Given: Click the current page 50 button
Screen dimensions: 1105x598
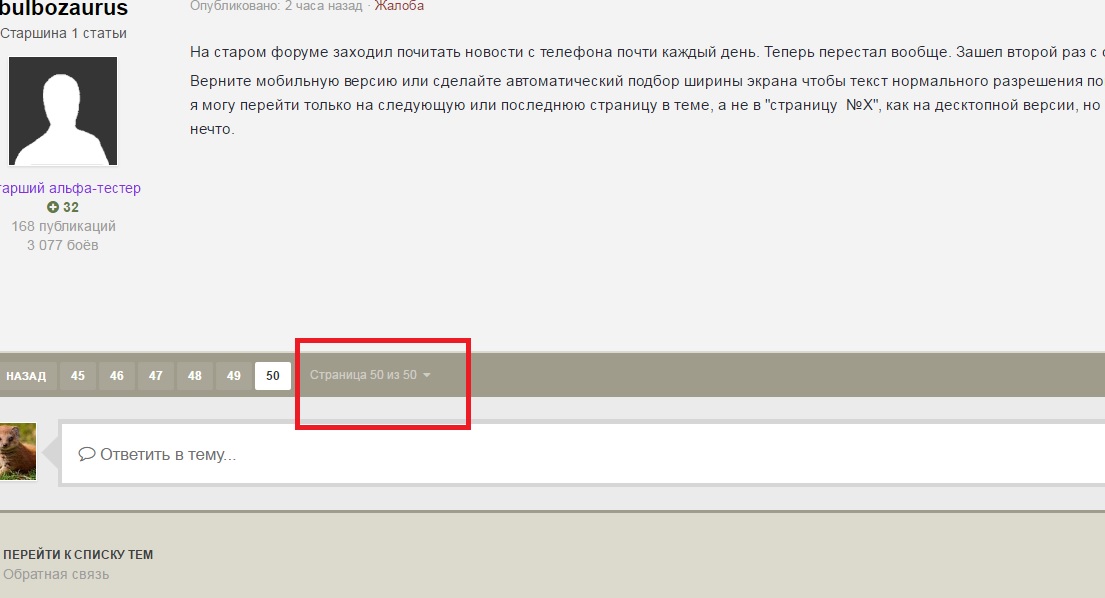Looking at the screenshot, I should 273,376.
